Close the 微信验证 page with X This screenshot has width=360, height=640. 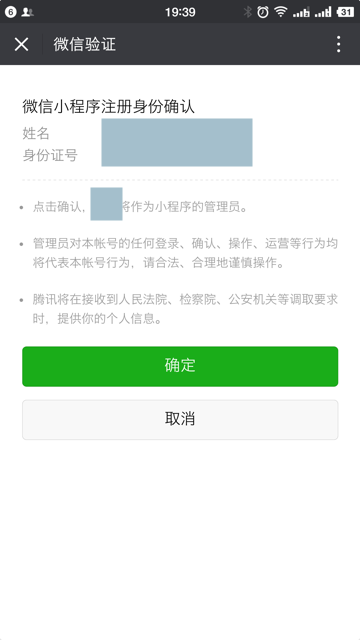click(x=21, y=44)
